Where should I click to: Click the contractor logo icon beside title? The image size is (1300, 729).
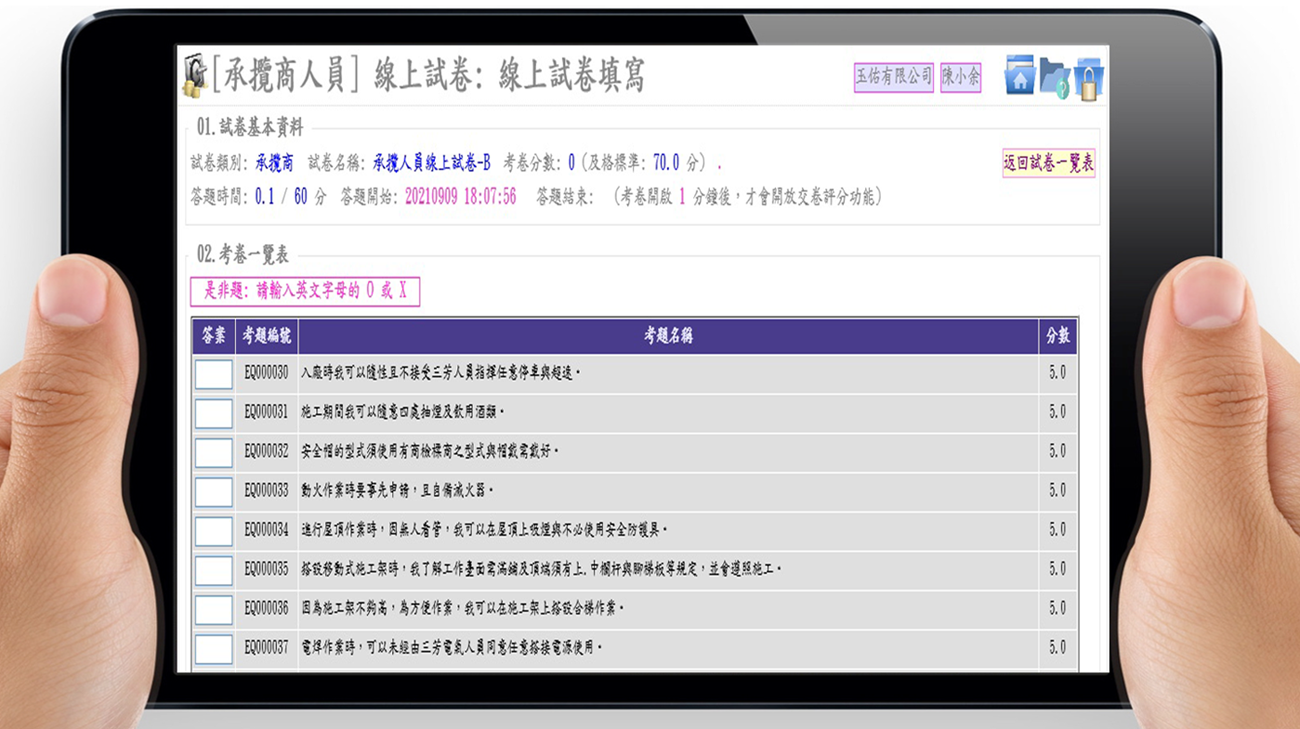195,76
